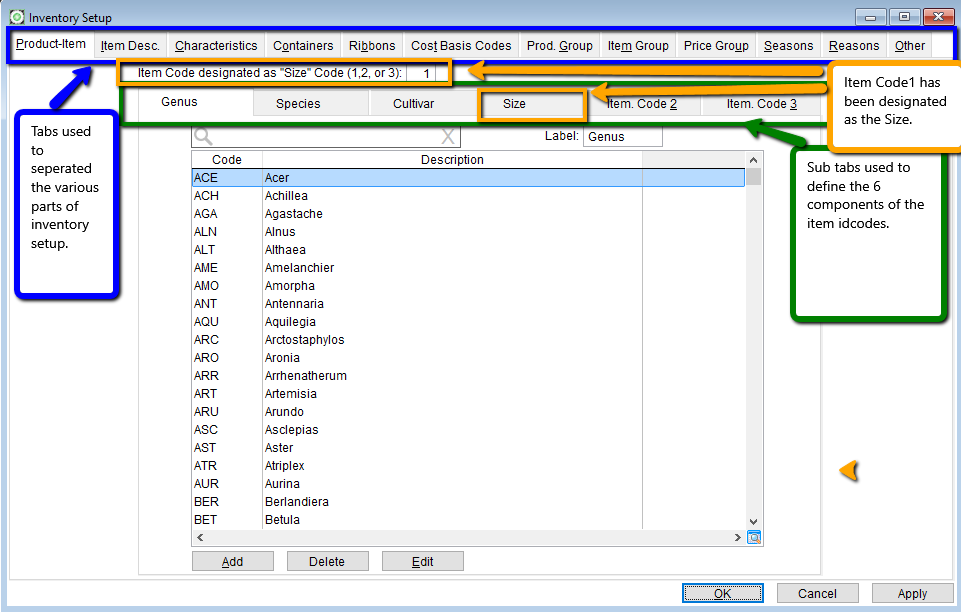The image size is (961, 612).
Task: Click the Apply button
Action: pos(911,593)
